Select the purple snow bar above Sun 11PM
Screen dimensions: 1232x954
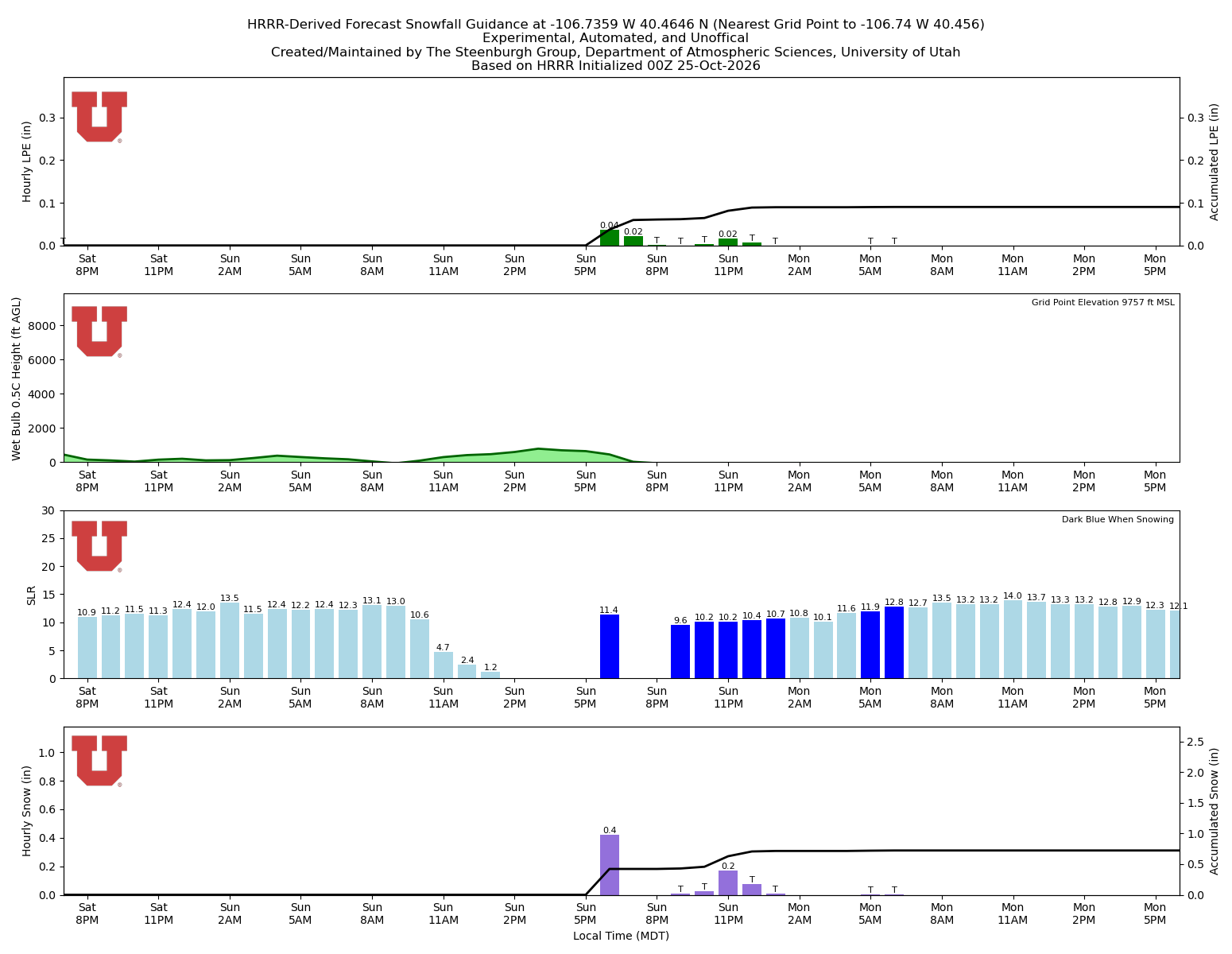tap(728, 882)
